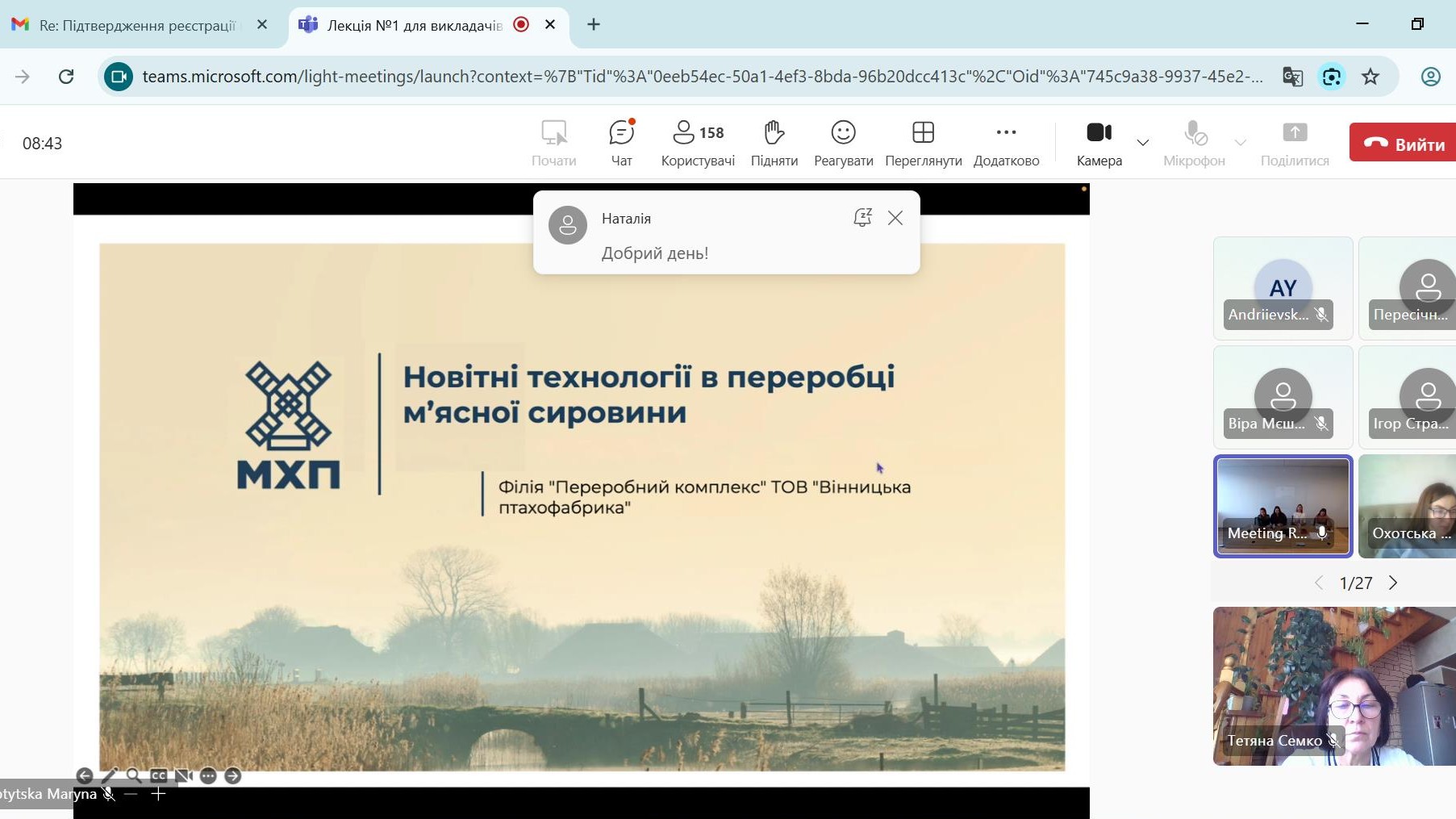The height and width of the screenshot is (819, 1456).
Task: Open Переглянути view layout options
Action: (x=923, y=143)
